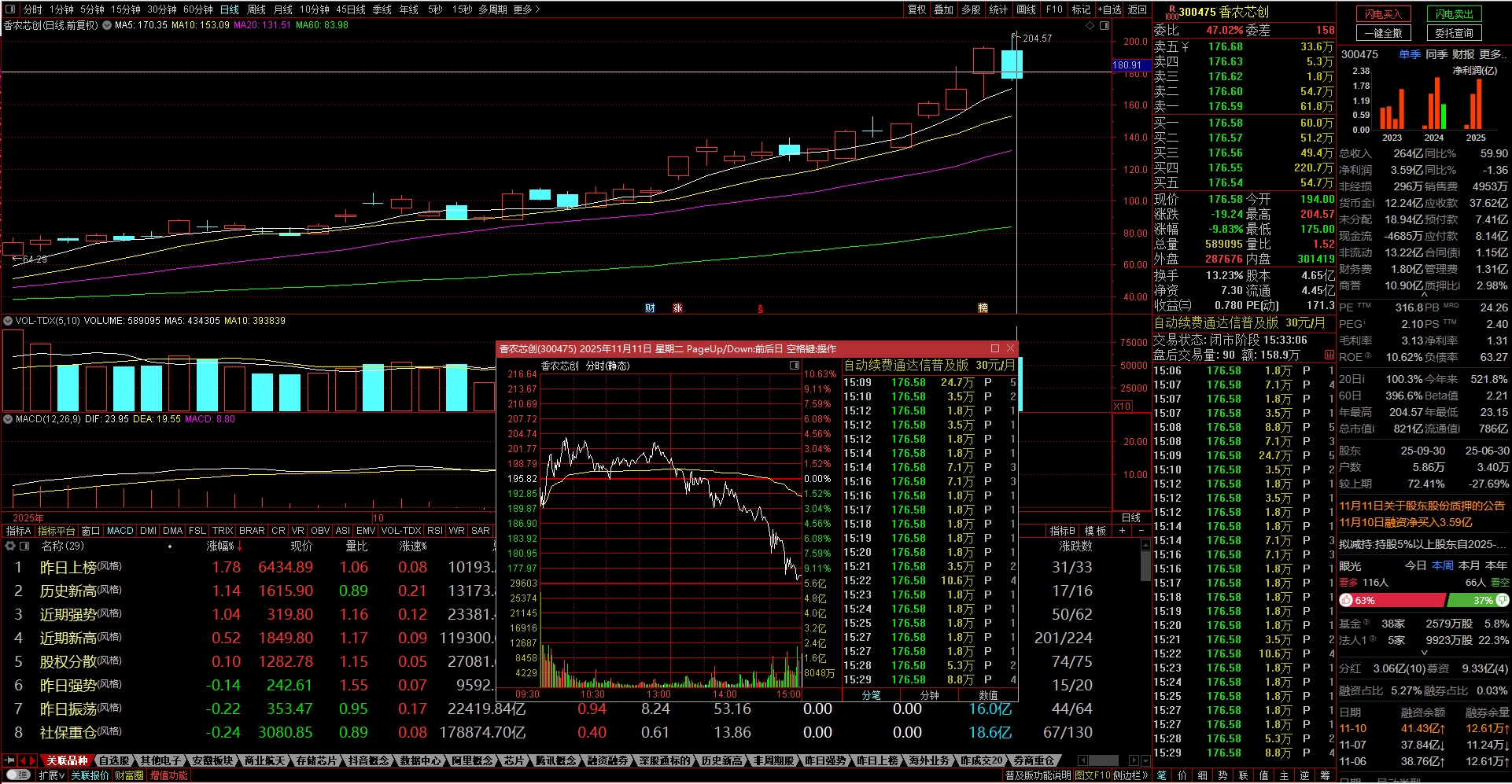Open the 11月10日融资净买入3.59亿 news link

pos(1406,522)
